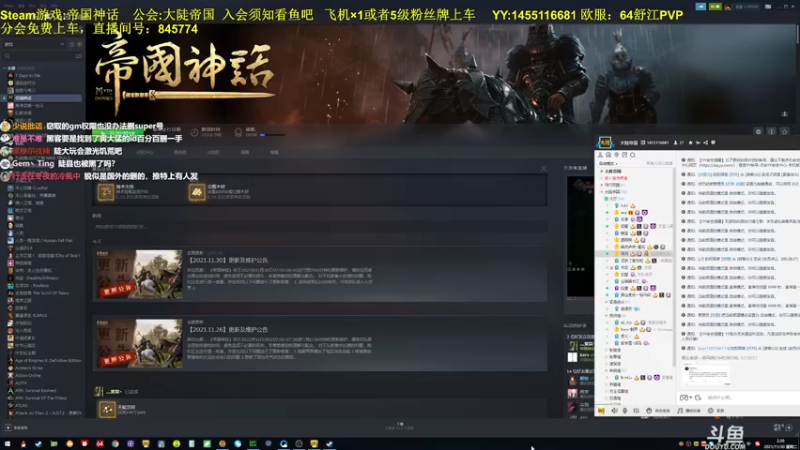Image resolution: width=800 pixels, height=450 pixels.
Task: Open the 2021.11.26 update news thumbnail
Action: pyautogui.click(x=139, y=344)
